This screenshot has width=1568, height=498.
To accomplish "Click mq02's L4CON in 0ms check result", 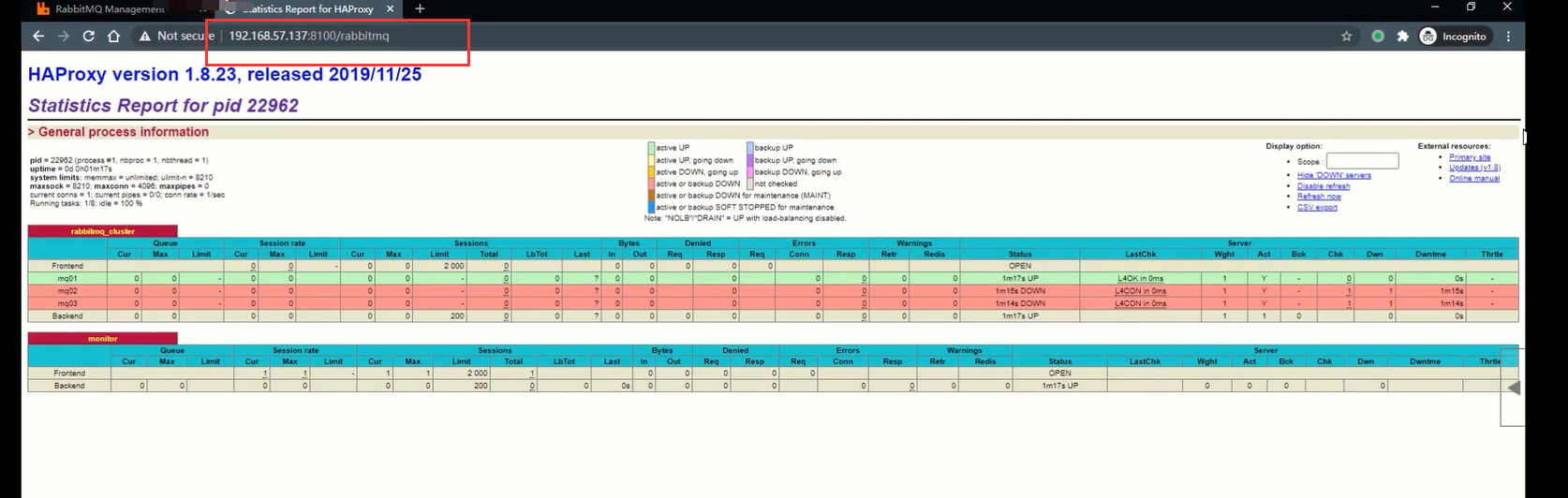I will tap(1140, 291).
